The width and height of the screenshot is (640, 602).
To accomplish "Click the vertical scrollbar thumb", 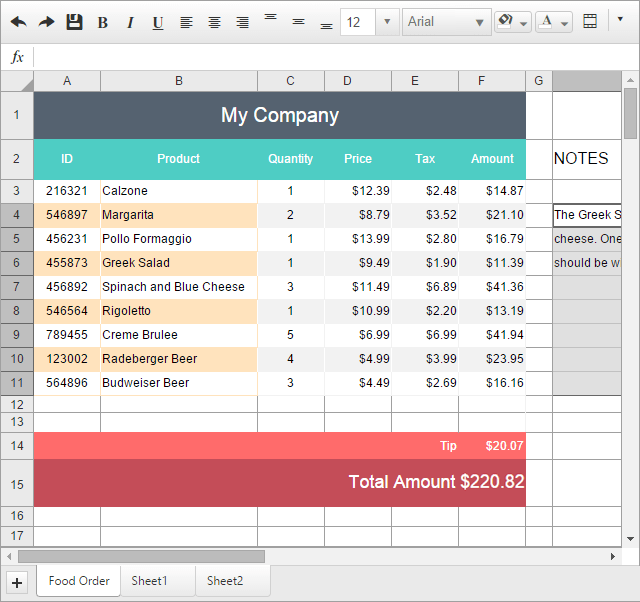I will pos(631,113).
